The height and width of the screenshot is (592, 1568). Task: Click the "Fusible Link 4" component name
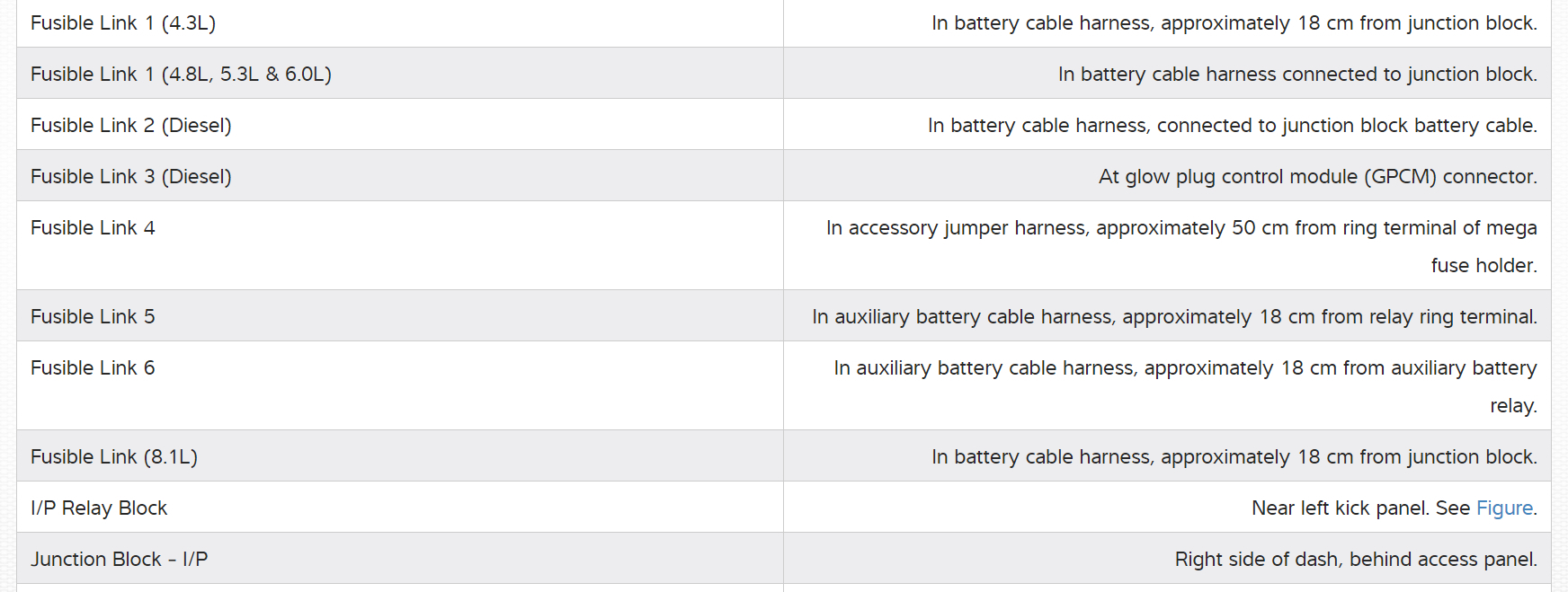pos(93,228)
